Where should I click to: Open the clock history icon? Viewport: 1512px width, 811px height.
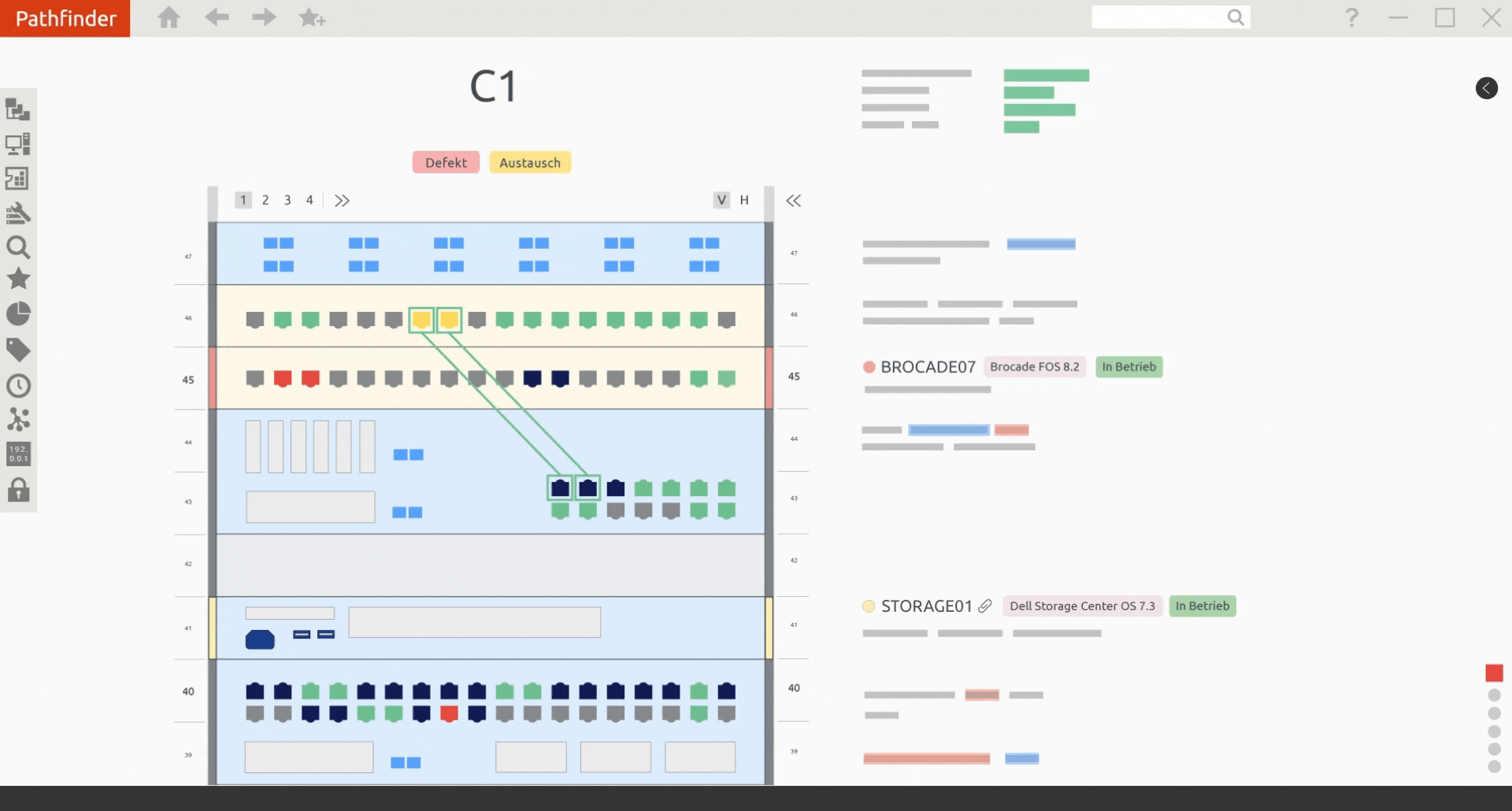pos(18,386)
